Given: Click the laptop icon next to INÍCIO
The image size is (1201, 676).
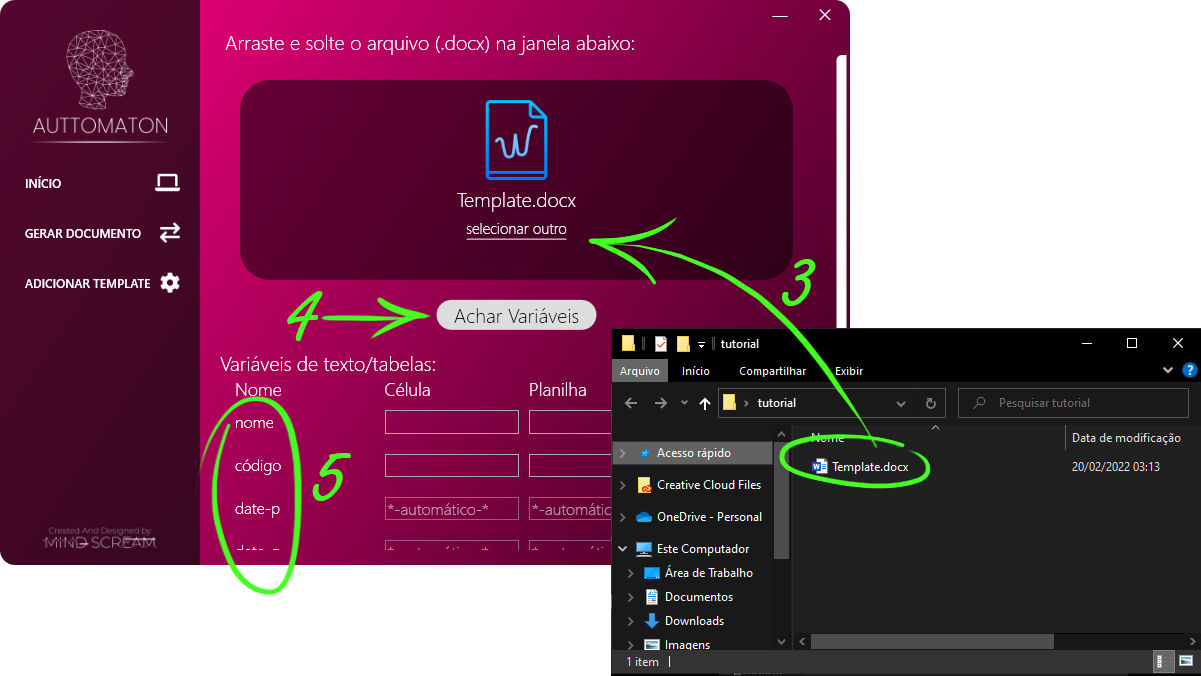Looking at the screenshot, I should [x=168, y=183].
